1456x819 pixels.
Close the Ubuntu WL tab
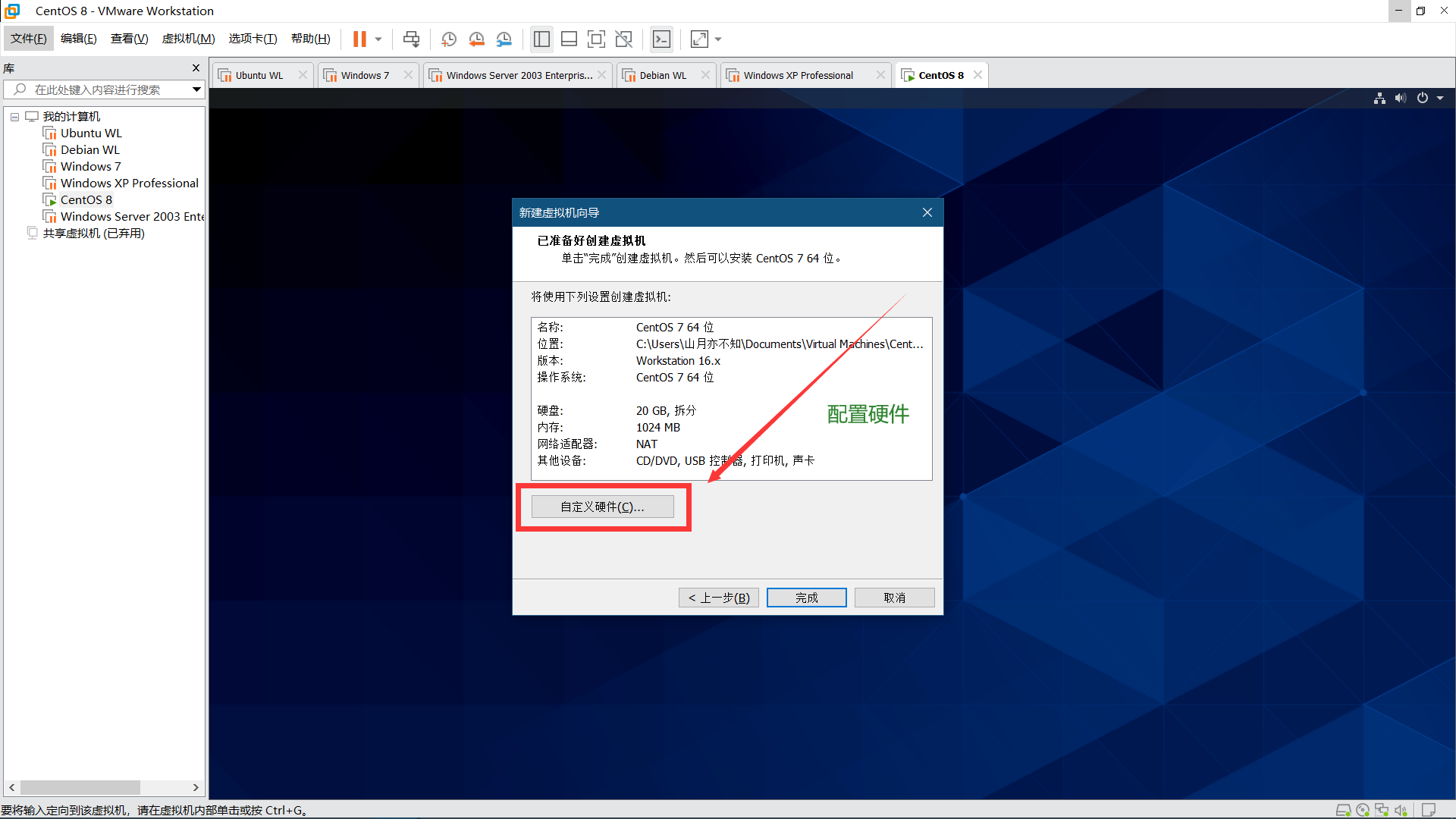(303, 74)
